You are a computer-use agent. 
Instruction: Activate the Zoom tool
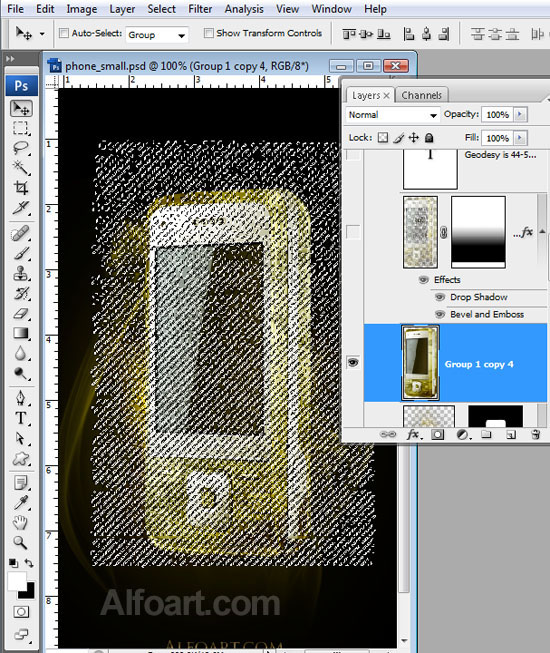20,542
